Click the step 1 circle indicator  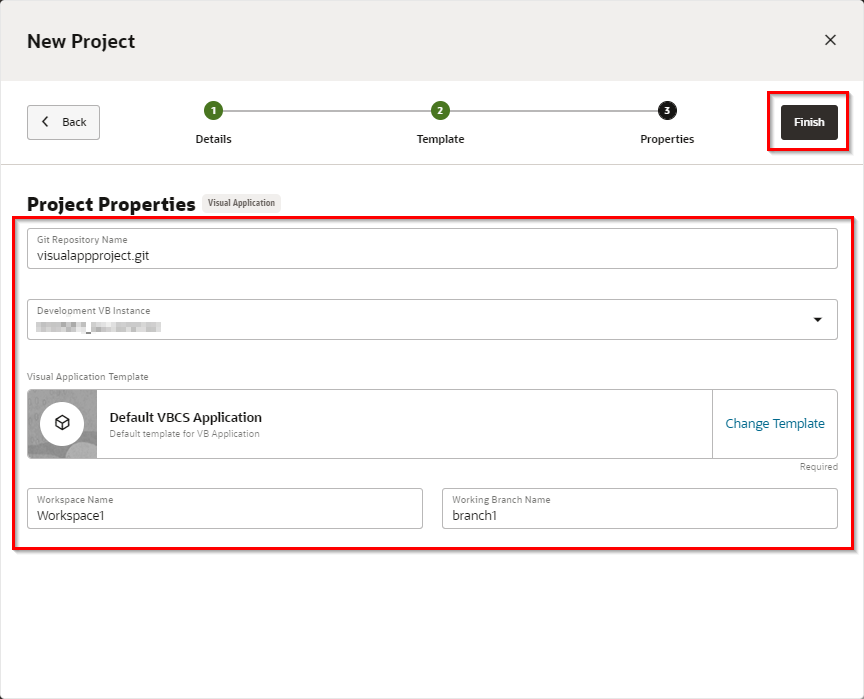213,111
